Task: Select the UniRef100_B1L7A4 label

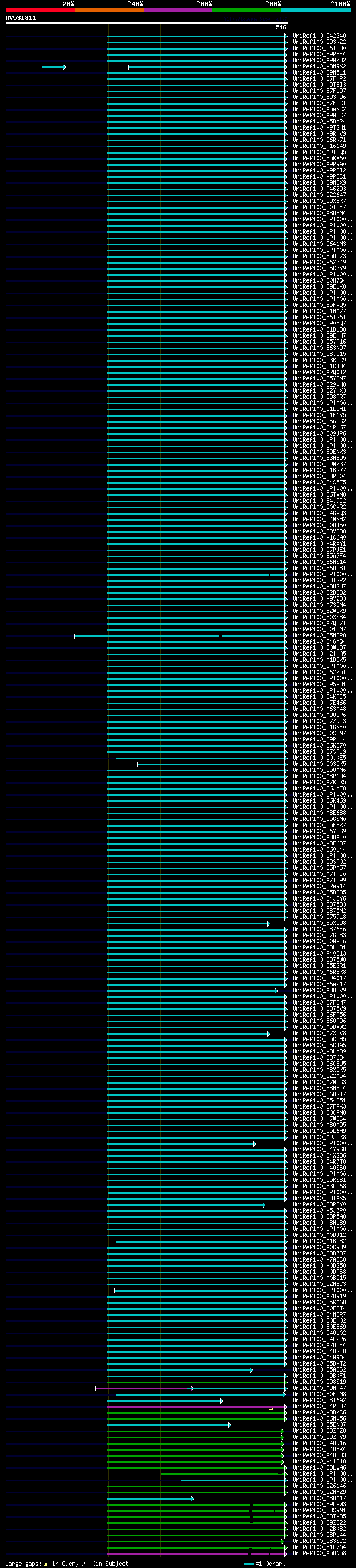Action: [319, 1547]
